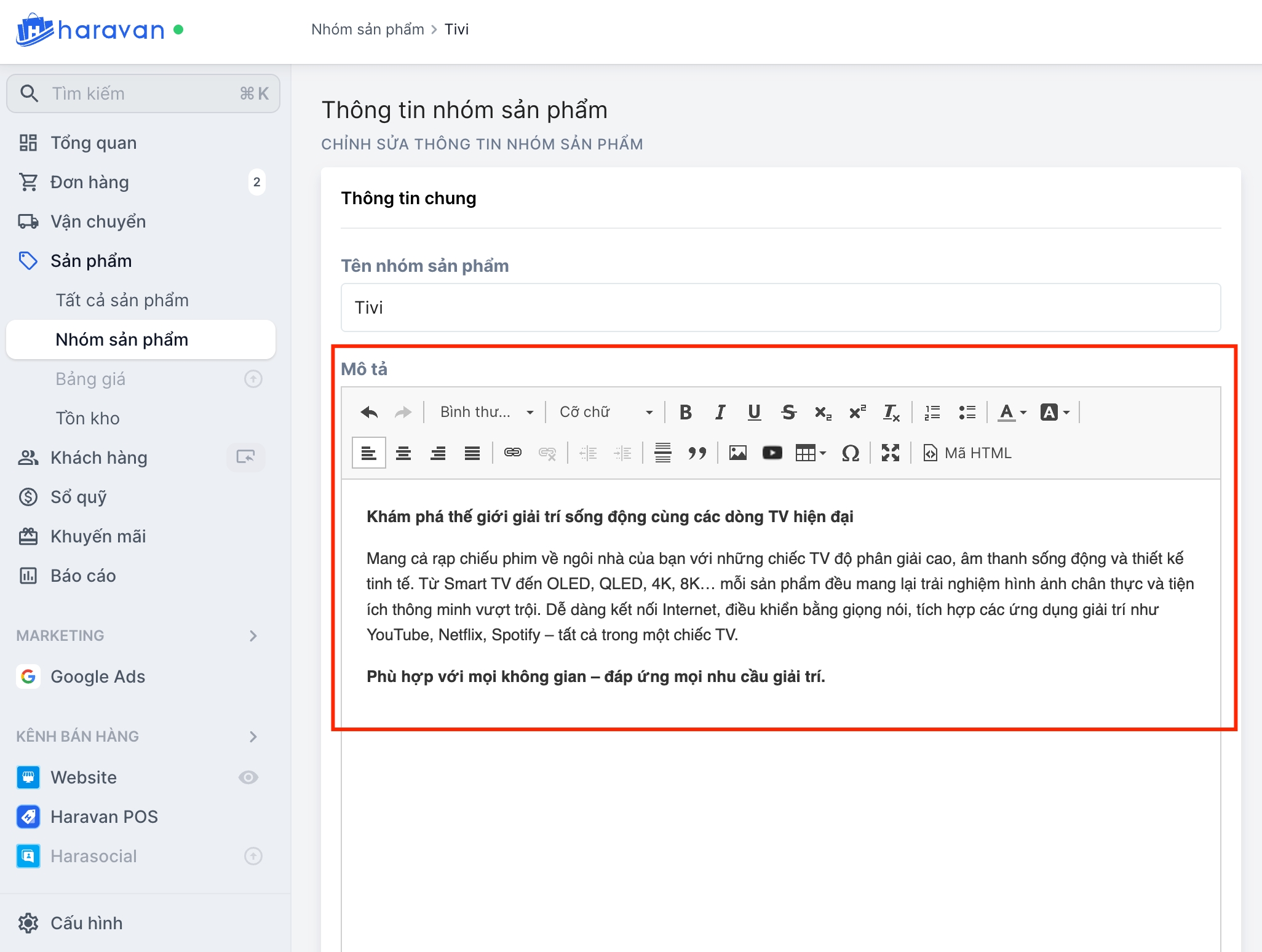
Task: Open the Cỡ chữ font size dropdown
Action: pyautogui.click(x=605, y=412)
